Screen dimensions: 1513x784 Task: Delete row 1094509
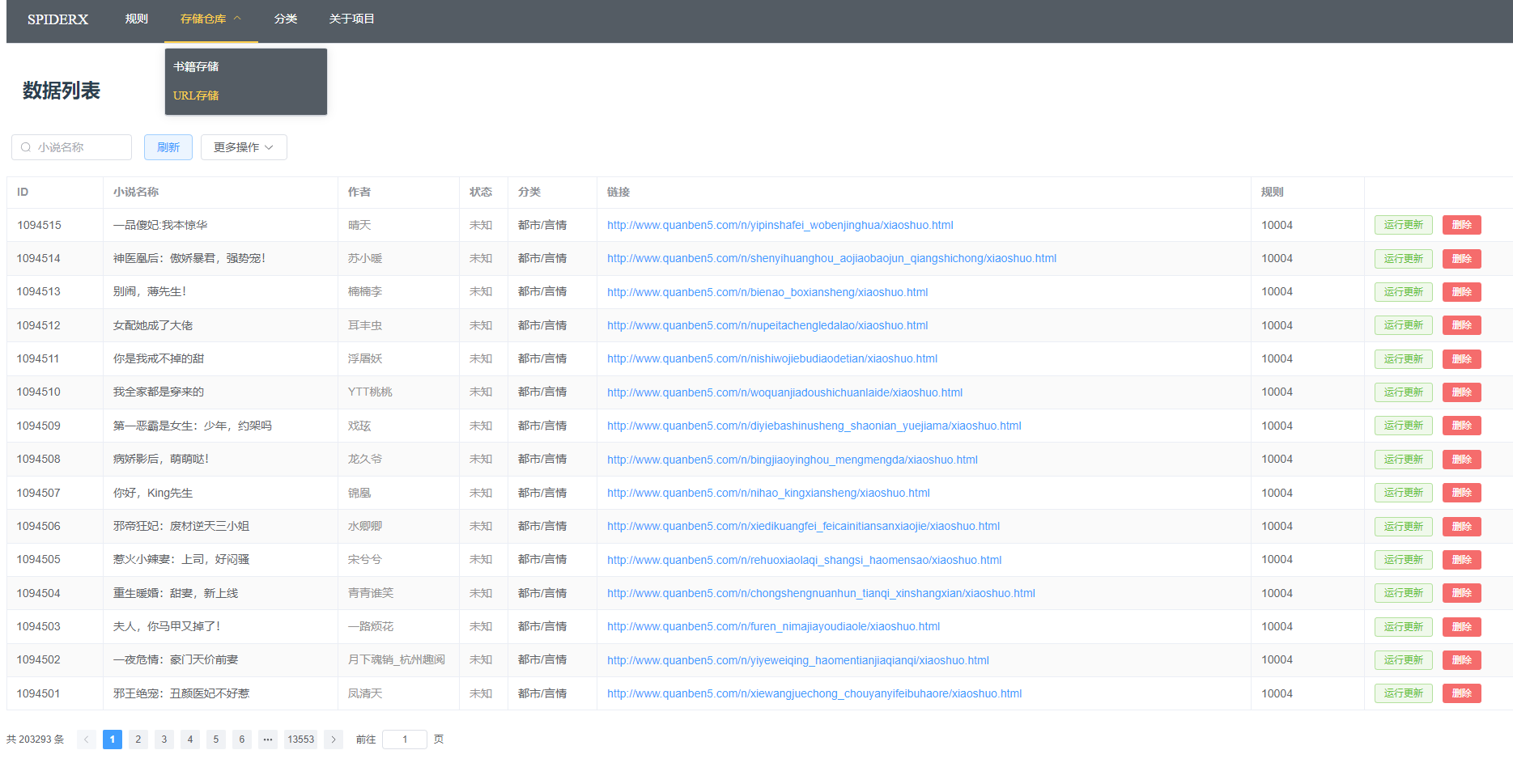(1462, 426)
